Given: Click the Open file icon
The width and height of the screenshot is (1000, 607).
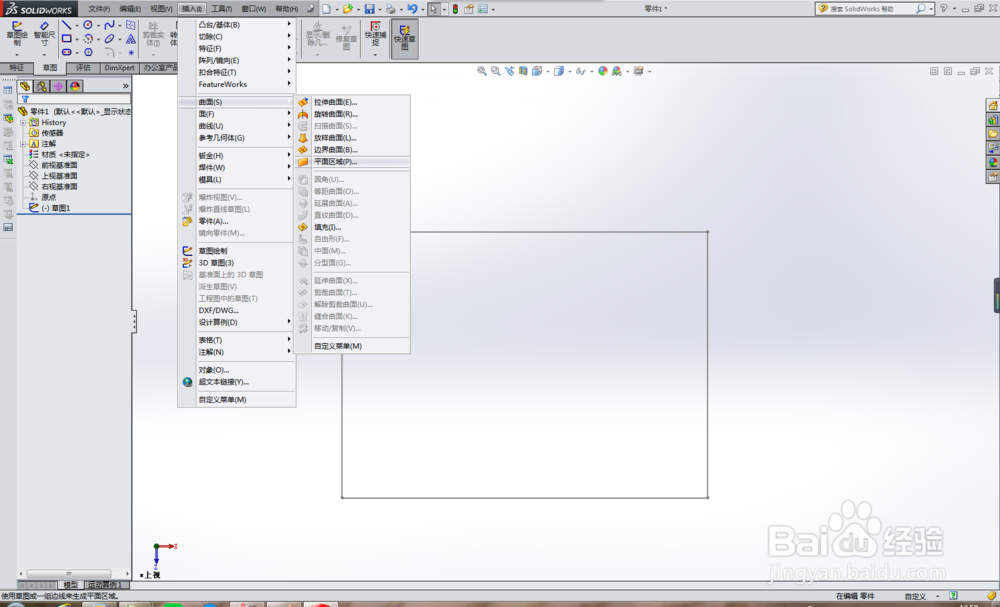Looking at the screenshot, I should click(348, 9).
